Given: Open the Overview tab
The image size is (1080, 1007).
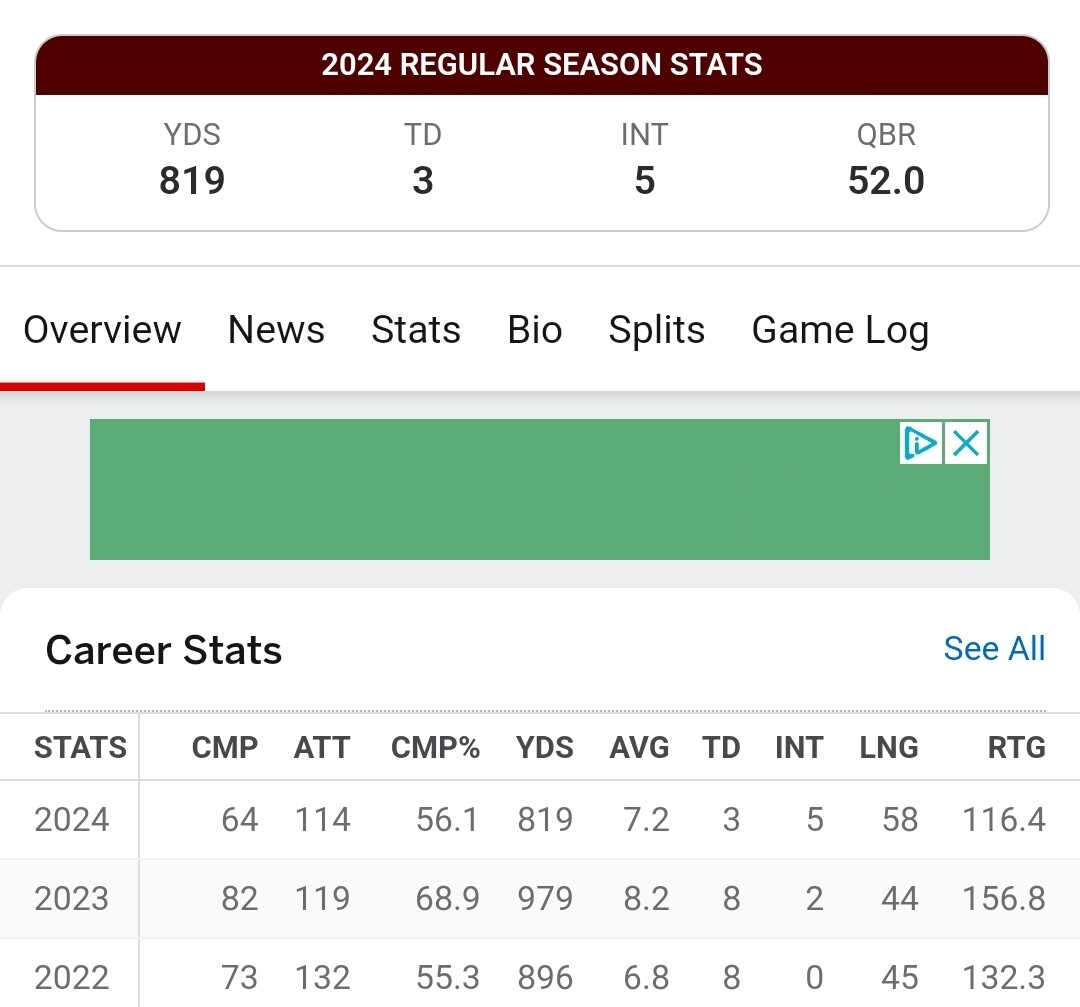Looking at the screenshot, I should [x=102, y=330].
